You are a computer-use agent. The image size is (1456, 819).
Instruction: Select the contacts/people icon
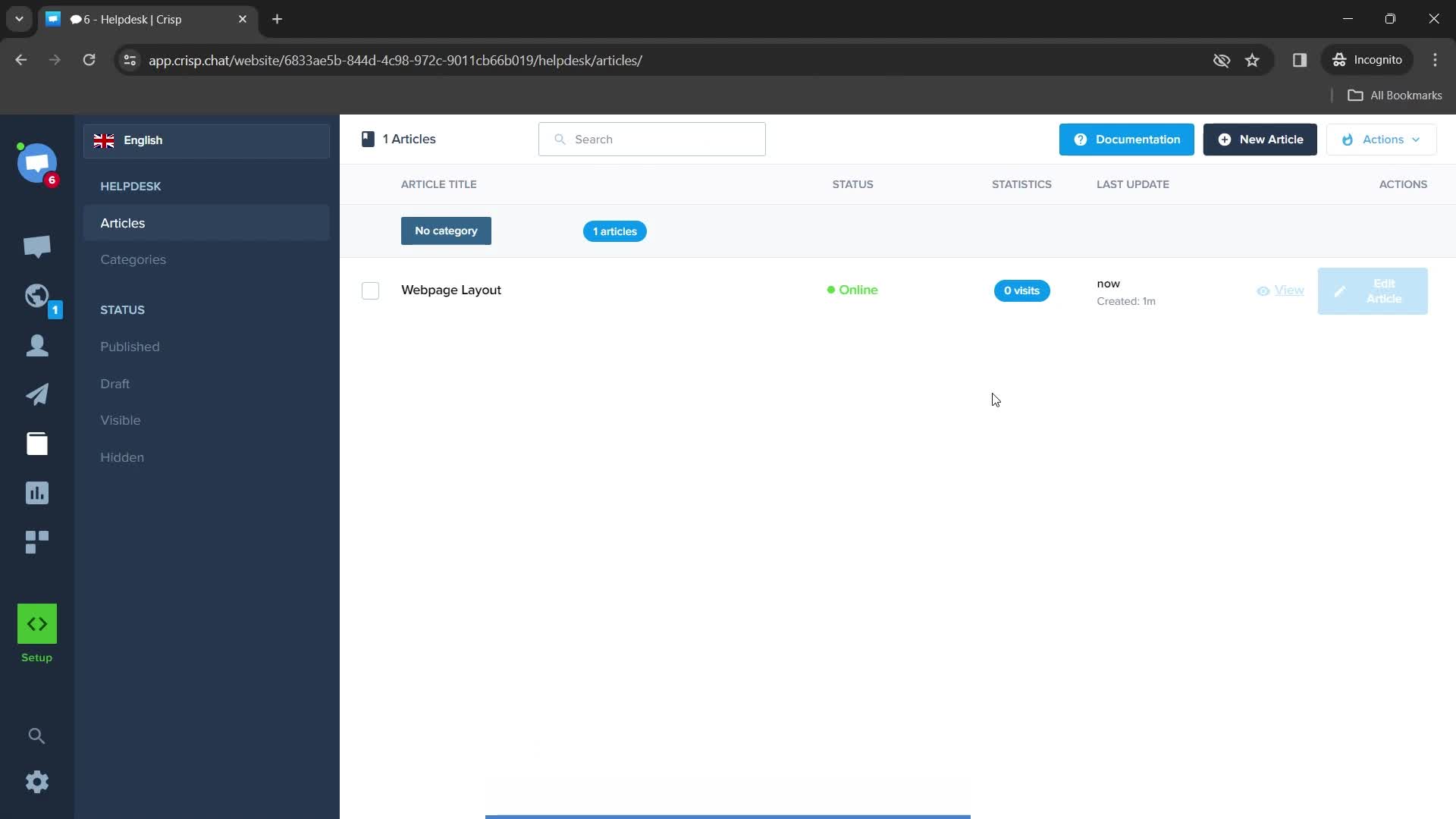37,346
